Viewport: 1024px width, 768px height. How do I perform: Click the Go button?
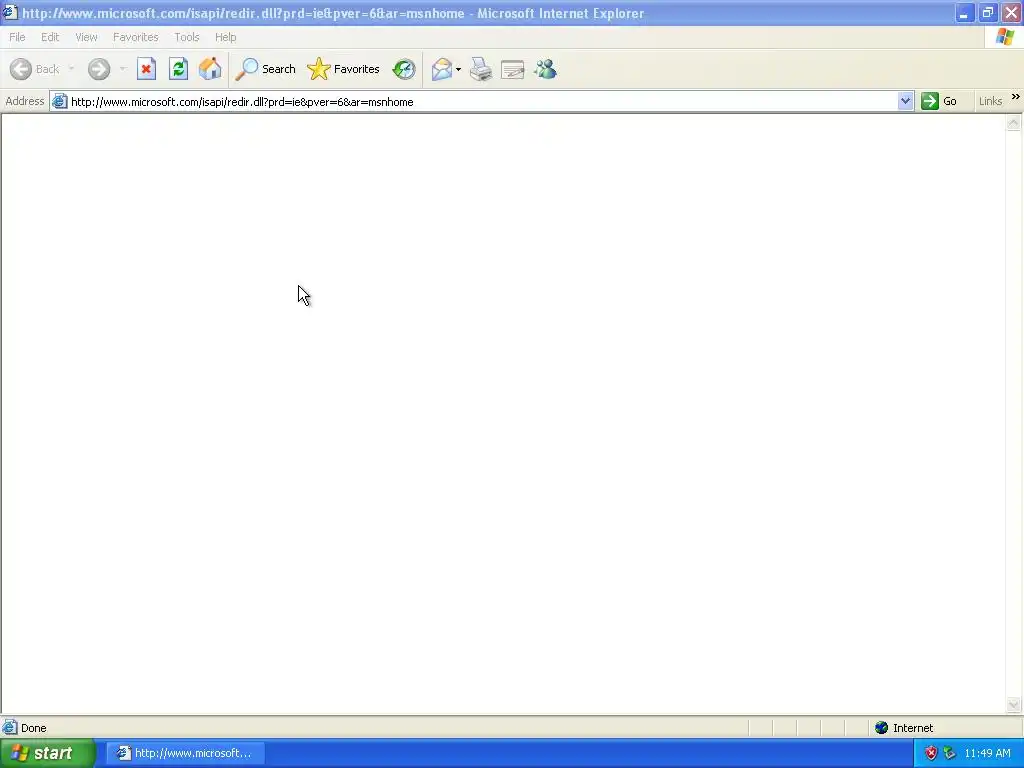pos(939,101)
